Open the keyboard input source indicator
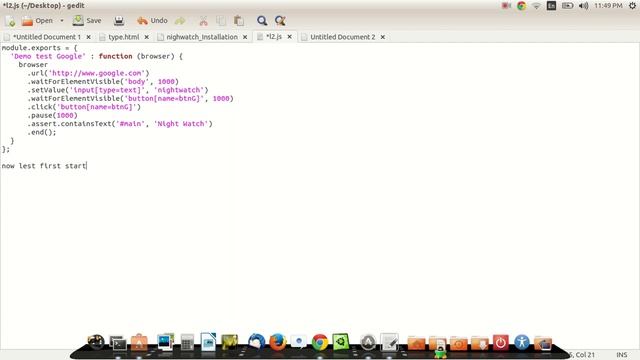The image size is (640, 360). (551, 6)
